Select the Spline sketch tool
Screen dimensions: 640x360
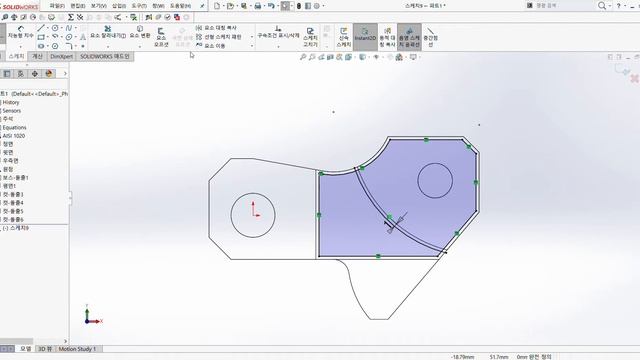pos(69,28)
